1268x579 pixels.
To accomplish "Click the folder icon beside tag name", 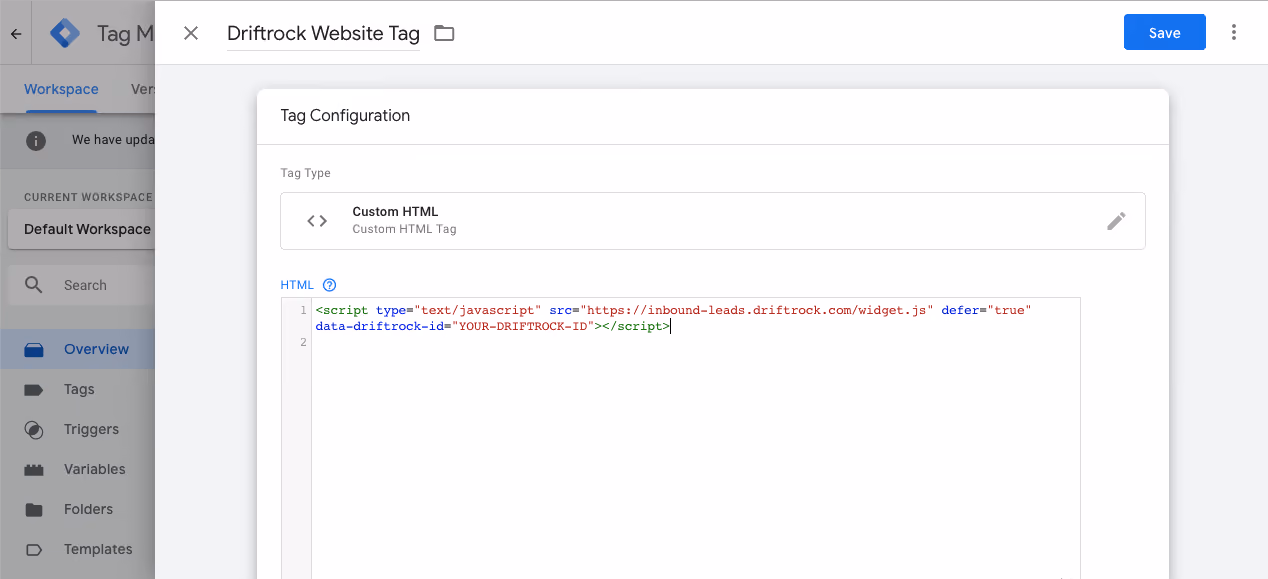I will tap(444, 33).
